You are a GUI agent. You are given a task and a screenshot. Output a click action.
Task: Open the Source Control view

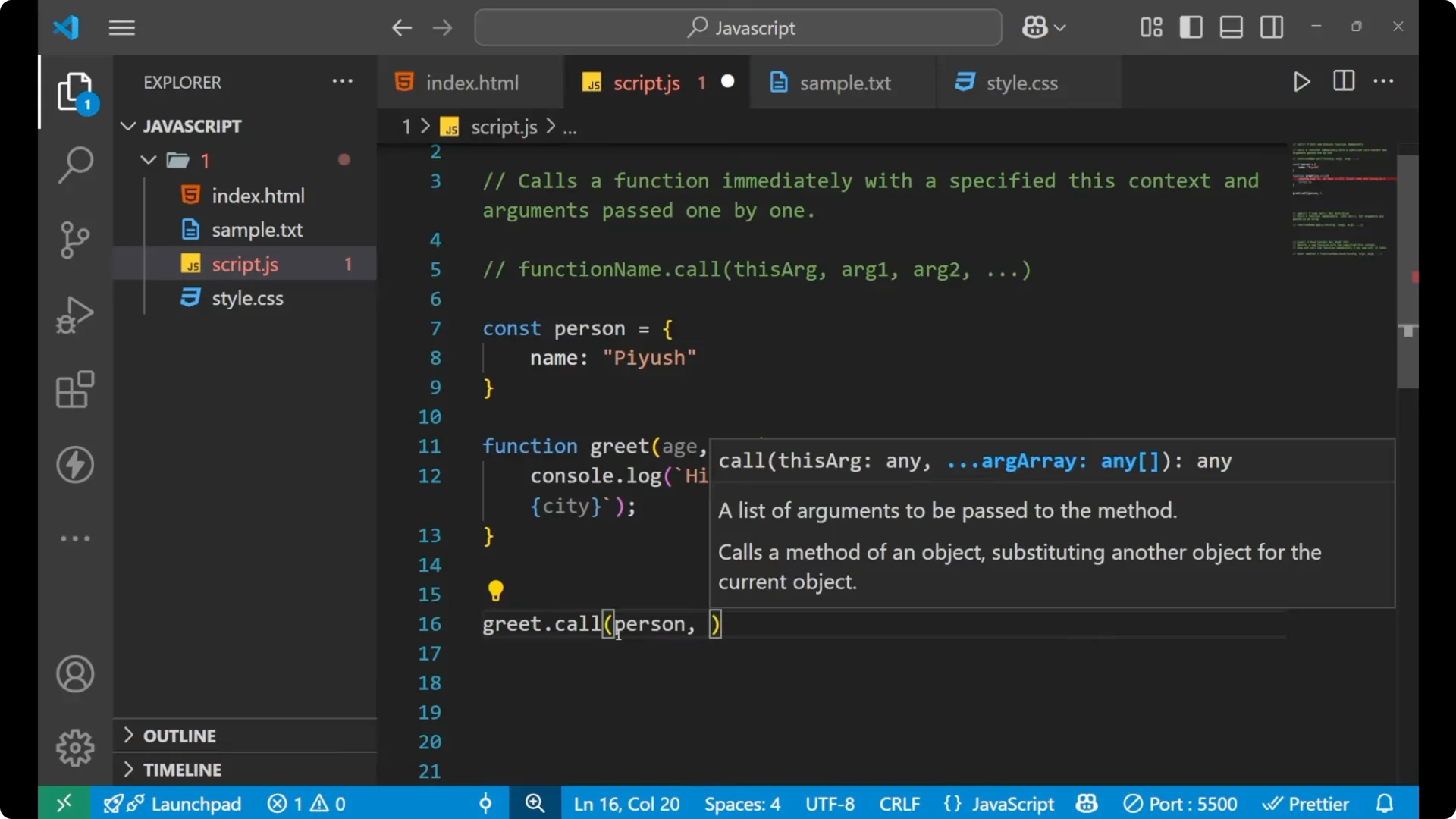75,239
